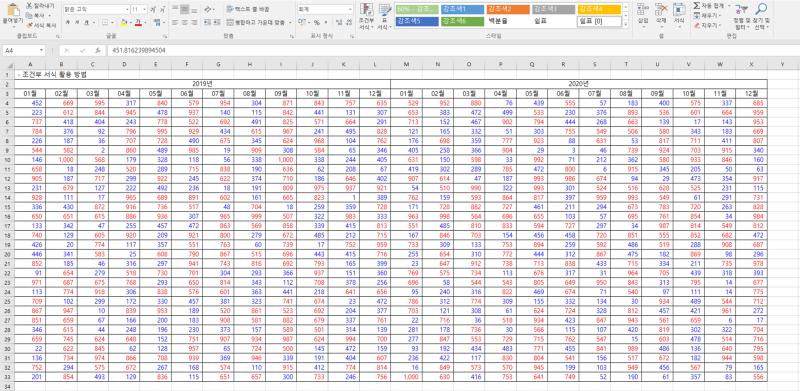Open Find & Select (찾기 및 선택) magnifier
The width and height of the screenshot is (800, 391).
coord(762,9)
